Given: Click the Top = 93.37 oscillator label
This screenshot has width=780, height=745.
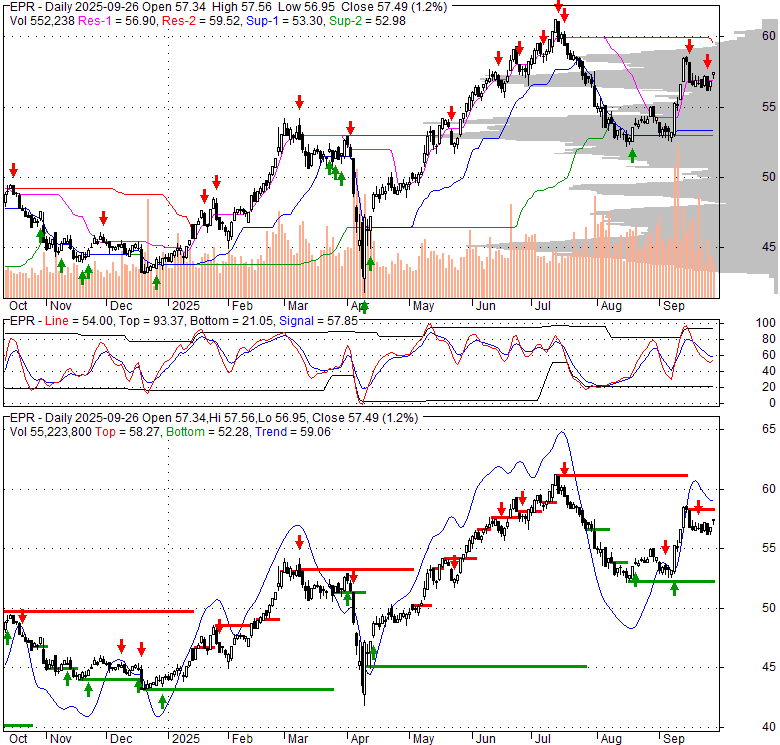Looking at the screenshot, I should click(151, 321).
